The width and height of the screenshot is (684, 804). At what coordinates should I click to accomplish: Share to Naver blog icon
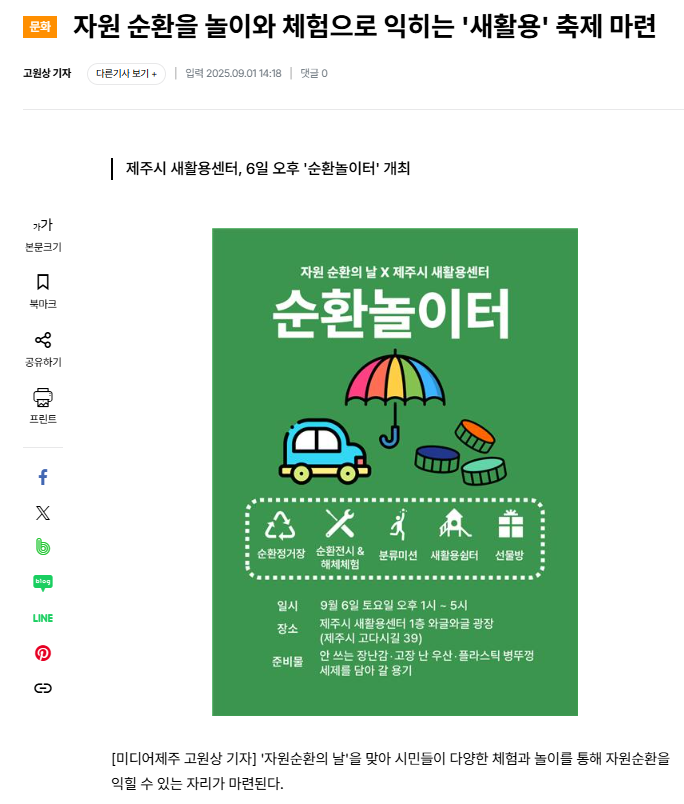tap(43, 583)
